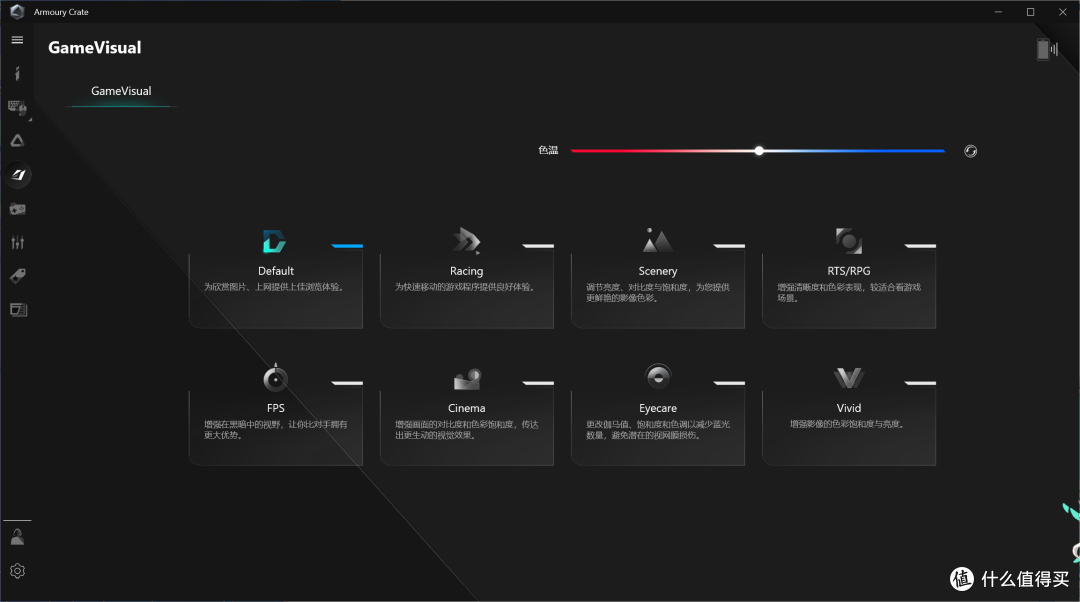Screen dimensions: 1080x602
Task: Open the News sidebar icon
Action: [19, 310]
